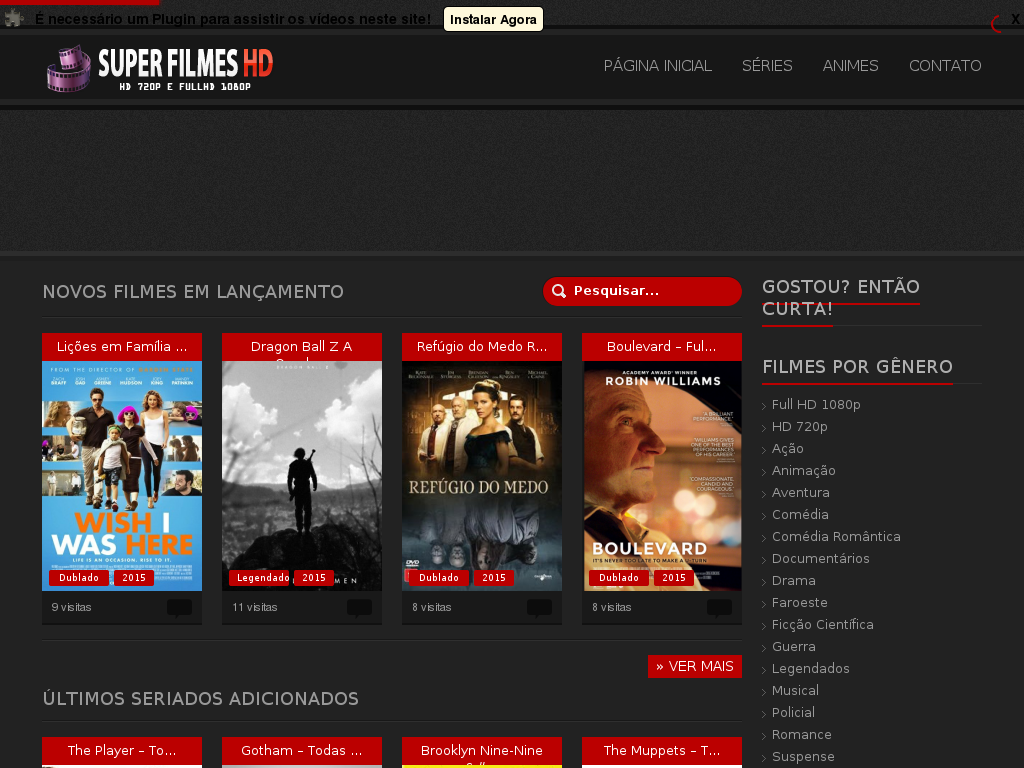Open the Comédia Romântica category
This screenshot has height=768, width=1024.
click(x=836, y=537)
